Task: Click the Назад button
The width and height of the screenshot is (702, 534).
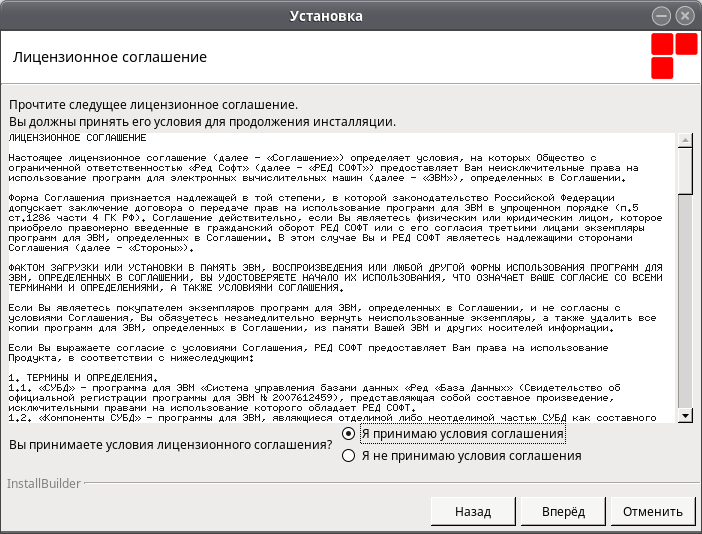Action: [x=473, y=511]
